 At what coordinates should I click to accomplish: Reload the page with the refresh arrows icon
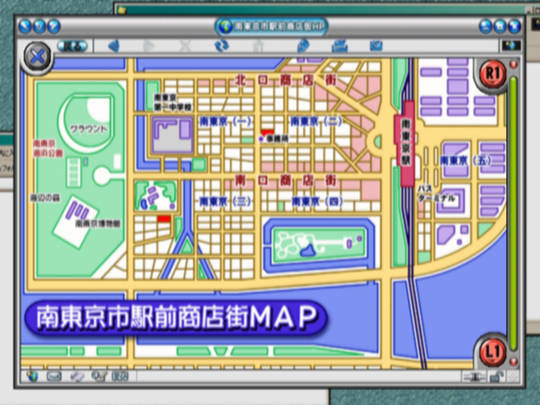pyautogui.click(x=222, y=46)
